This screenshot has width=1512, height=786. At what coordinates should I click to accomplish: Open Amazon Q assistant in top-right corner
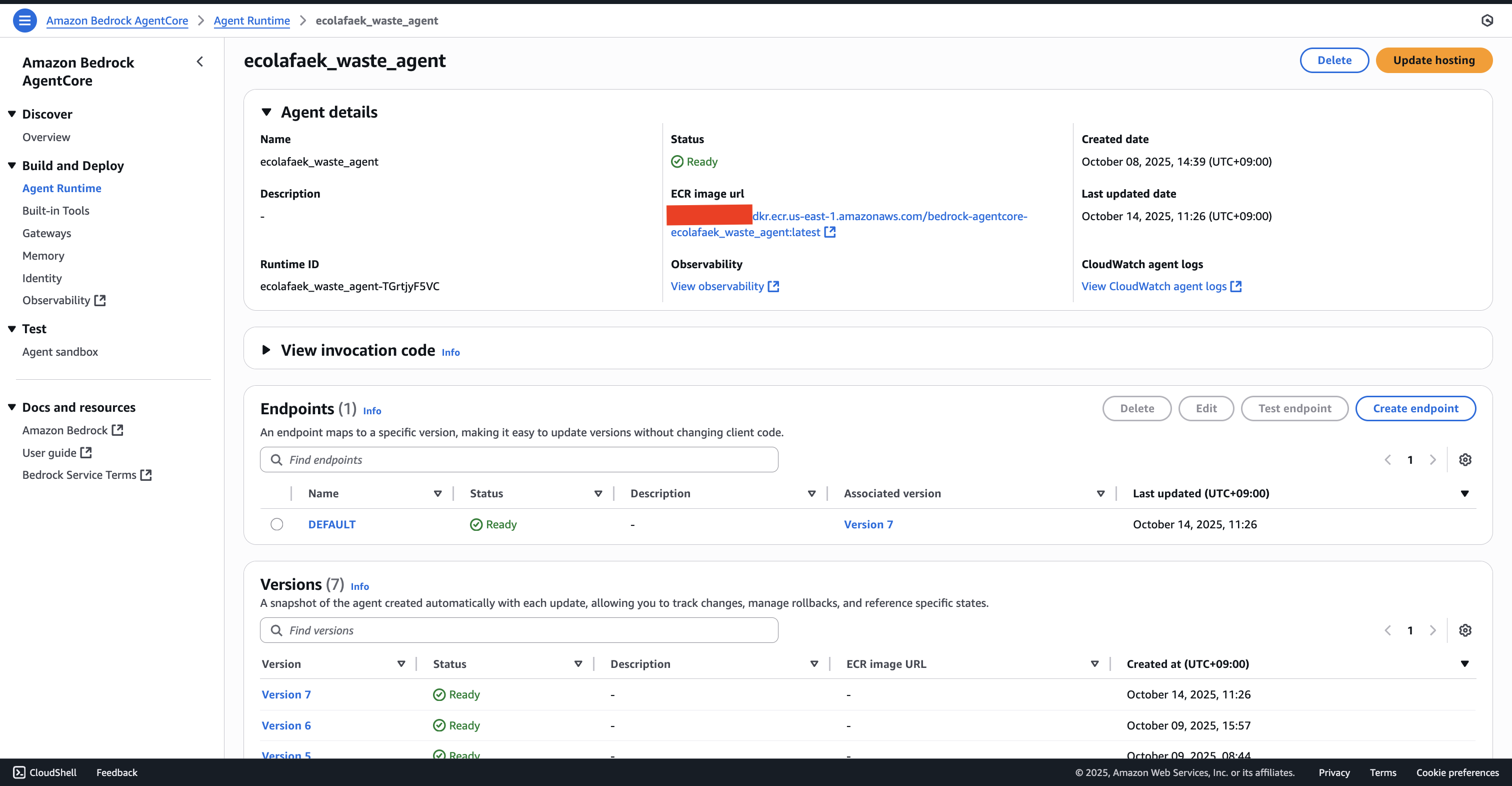coord(1488,20)
